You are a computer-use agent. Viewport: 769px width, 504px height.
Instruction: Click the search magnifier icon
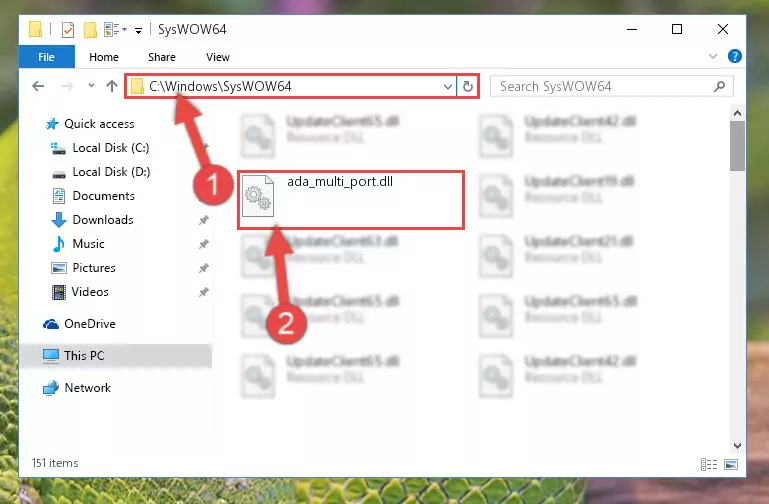719,87
